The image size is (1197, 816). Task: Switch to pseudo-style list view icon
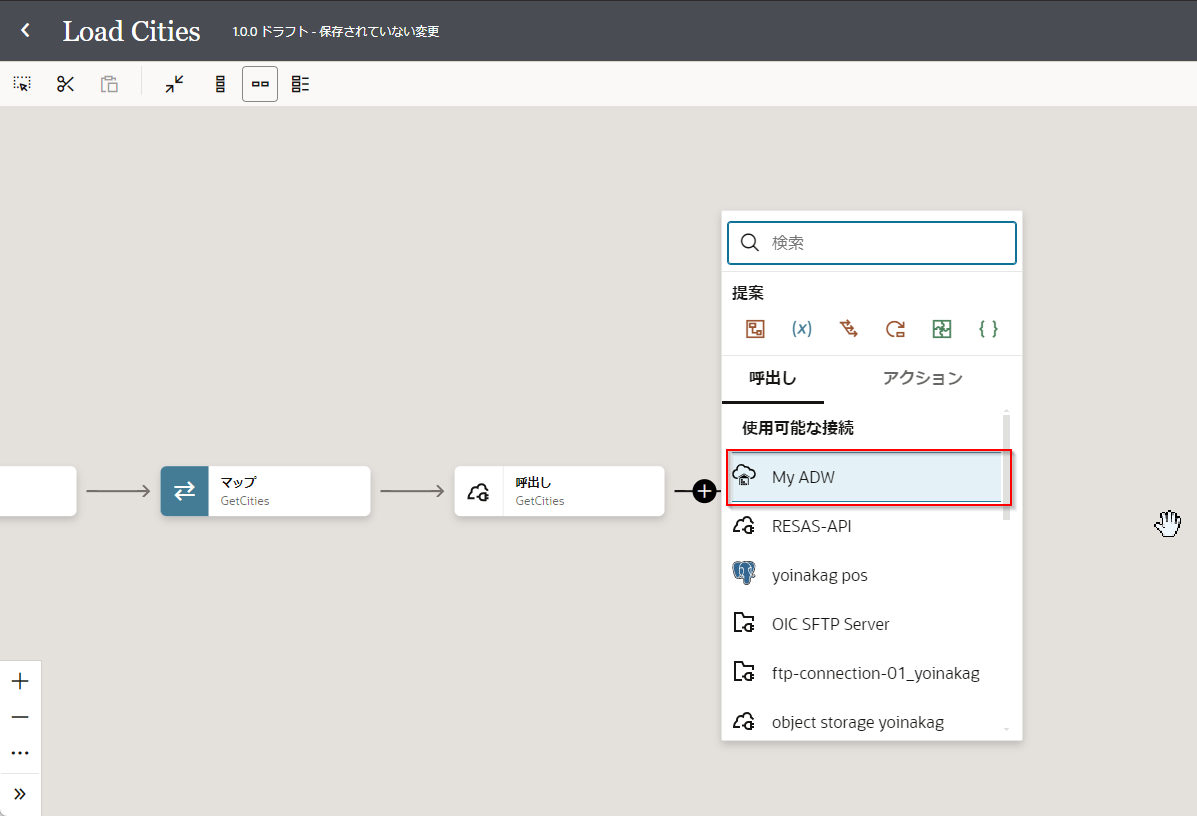pos(300,84)
